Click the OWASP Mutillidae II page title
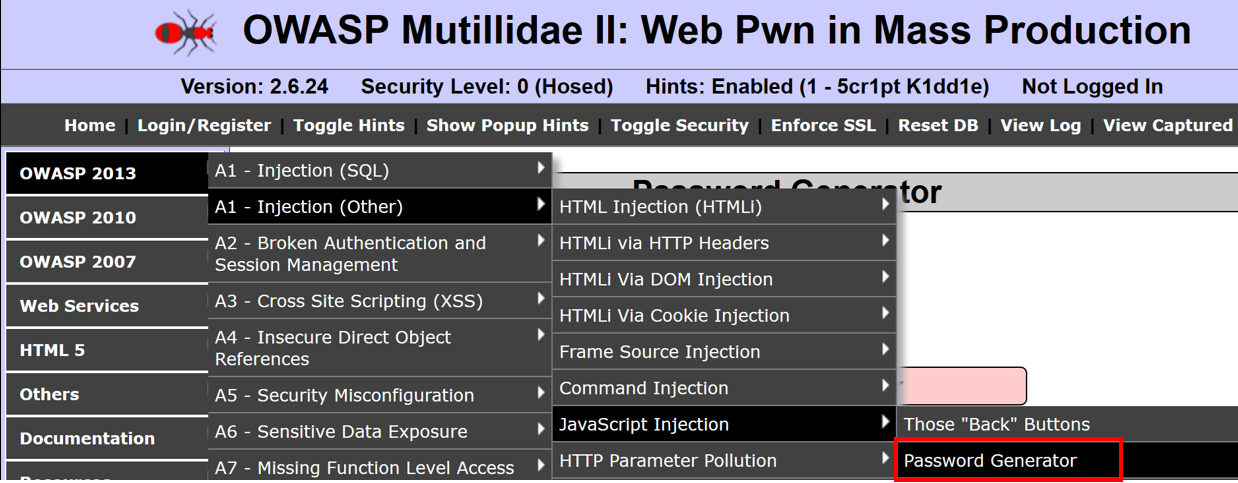 tap(717, 31)
